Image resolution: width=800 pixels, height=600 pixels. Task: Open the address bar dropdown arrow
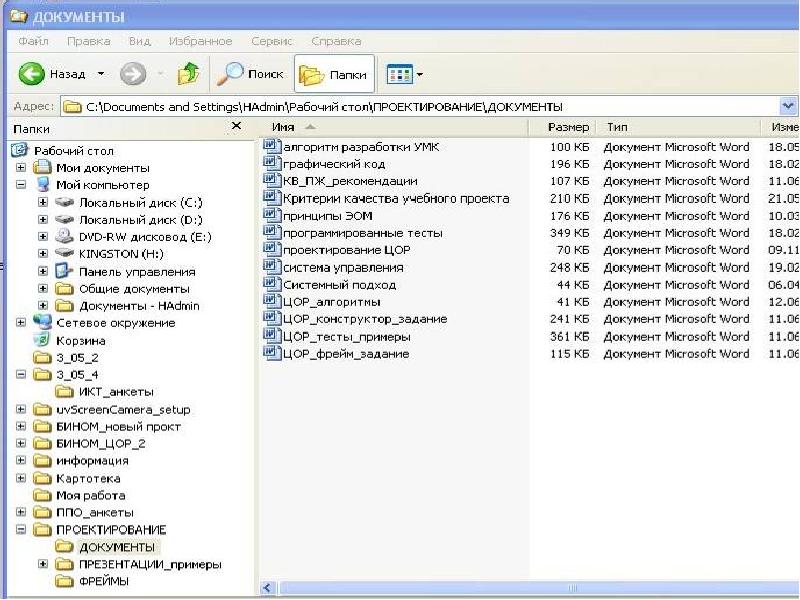[788, 106]
